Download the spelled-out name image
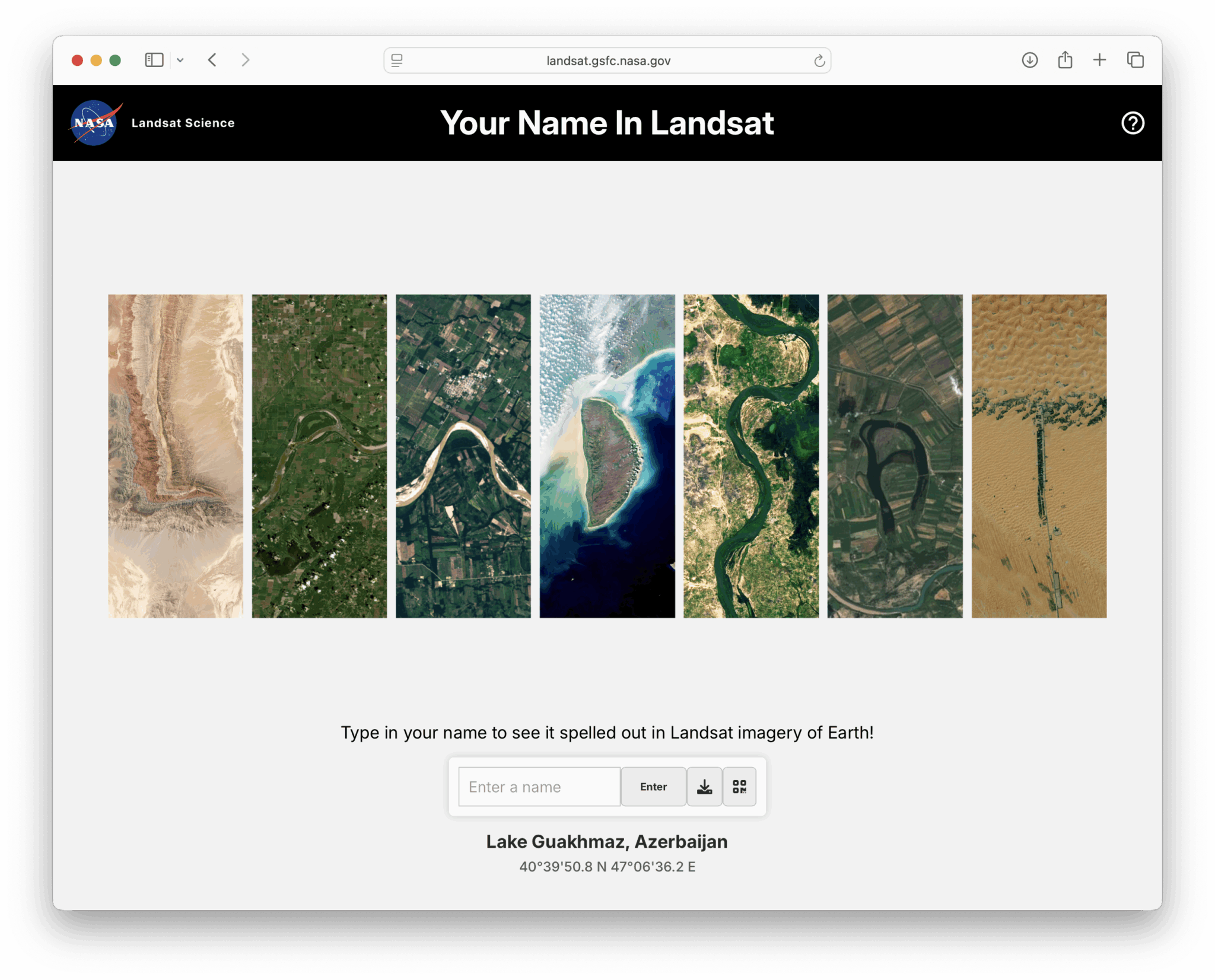Image resolution: width=1215 pixels, height=980 pixels. (705, 787)
